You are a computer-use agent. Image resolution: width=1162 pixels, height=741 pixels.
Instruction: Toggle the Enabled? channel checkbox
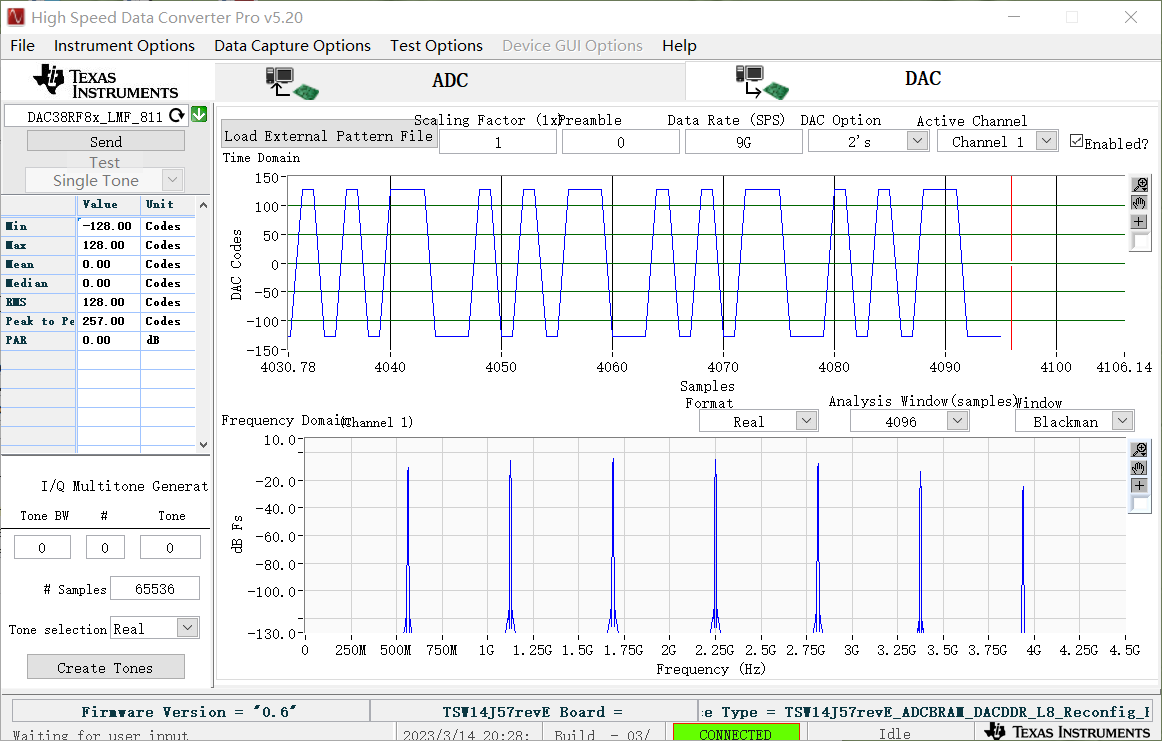tap(1076, 141)
